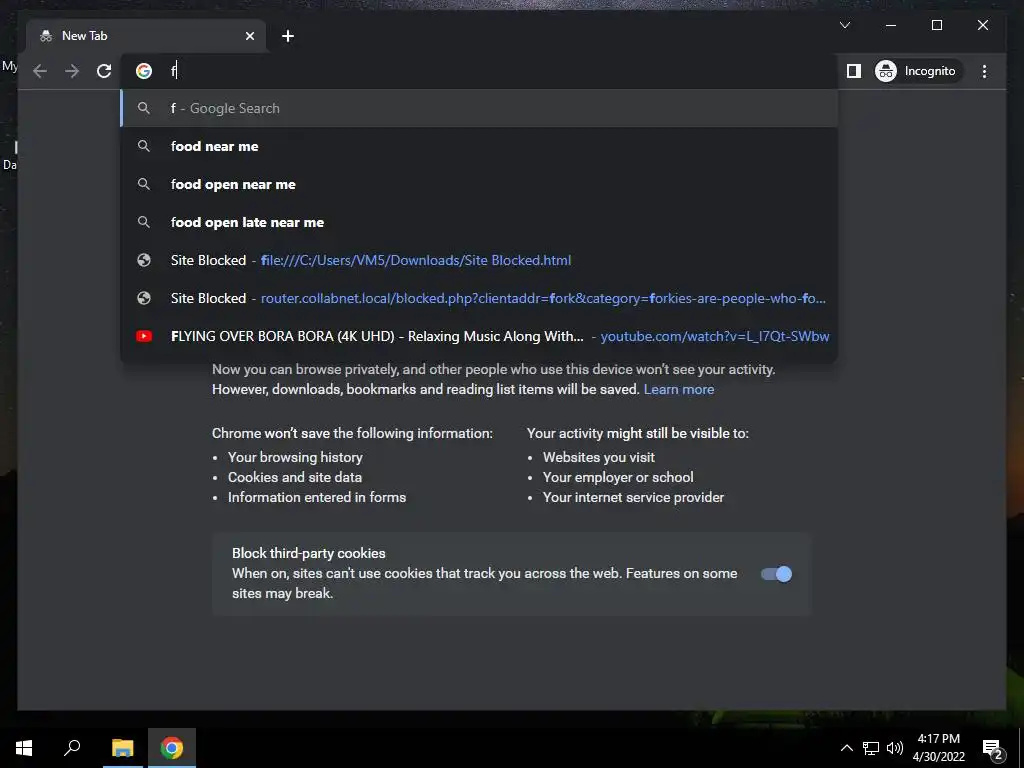Click 'Your employer or school' text

618,477
